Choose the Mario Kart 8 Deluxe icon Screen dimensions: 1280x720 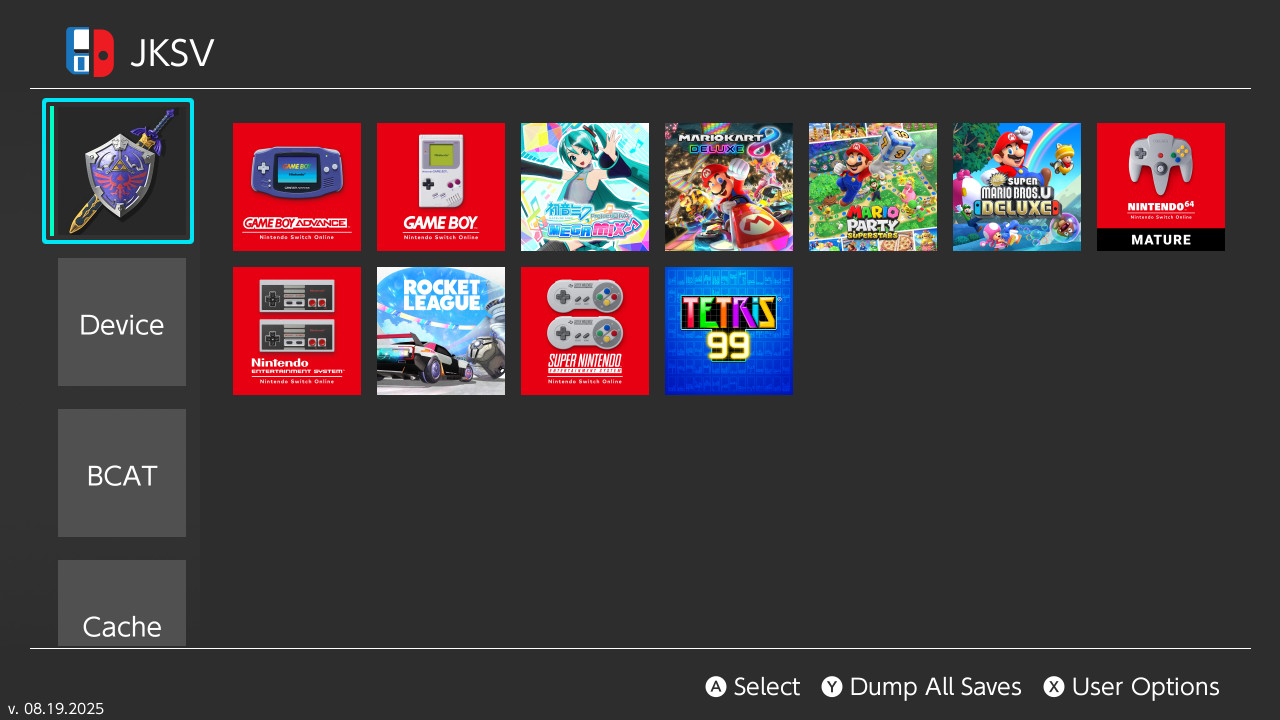[x=729, y=187]
